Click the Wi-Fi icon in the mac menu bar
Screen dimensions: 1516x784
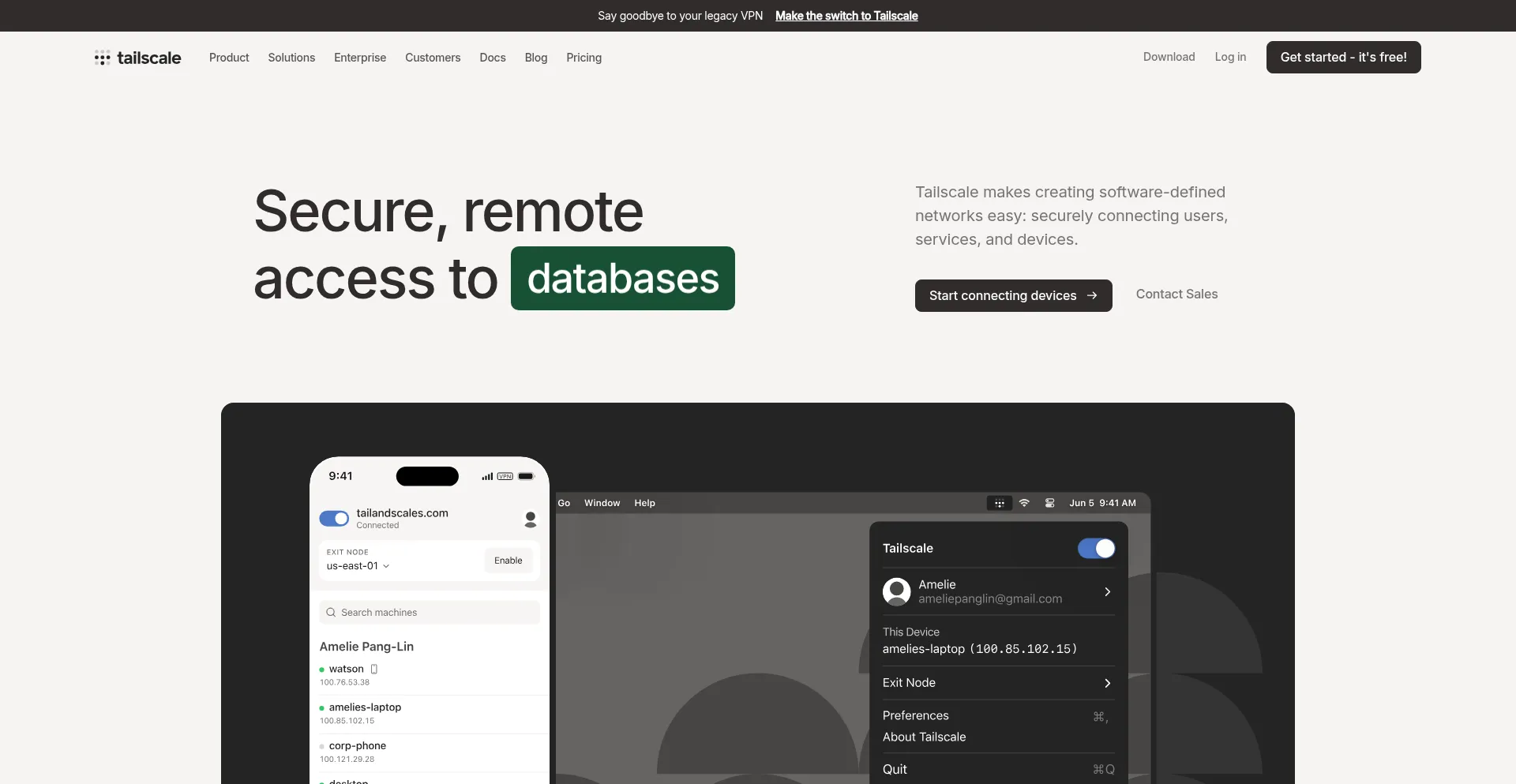point(1024,503)
